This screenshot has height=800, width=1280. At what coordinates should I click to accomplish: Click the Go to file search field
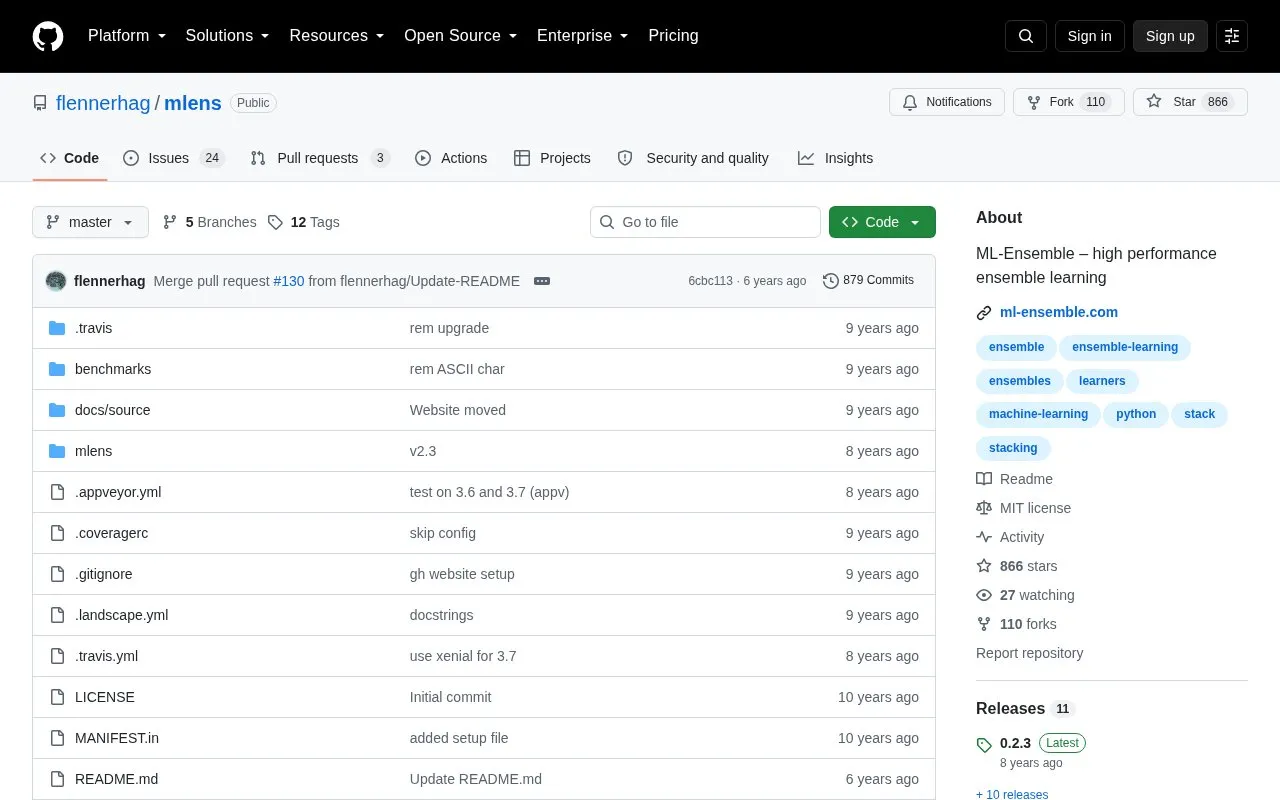coord(705,222)
